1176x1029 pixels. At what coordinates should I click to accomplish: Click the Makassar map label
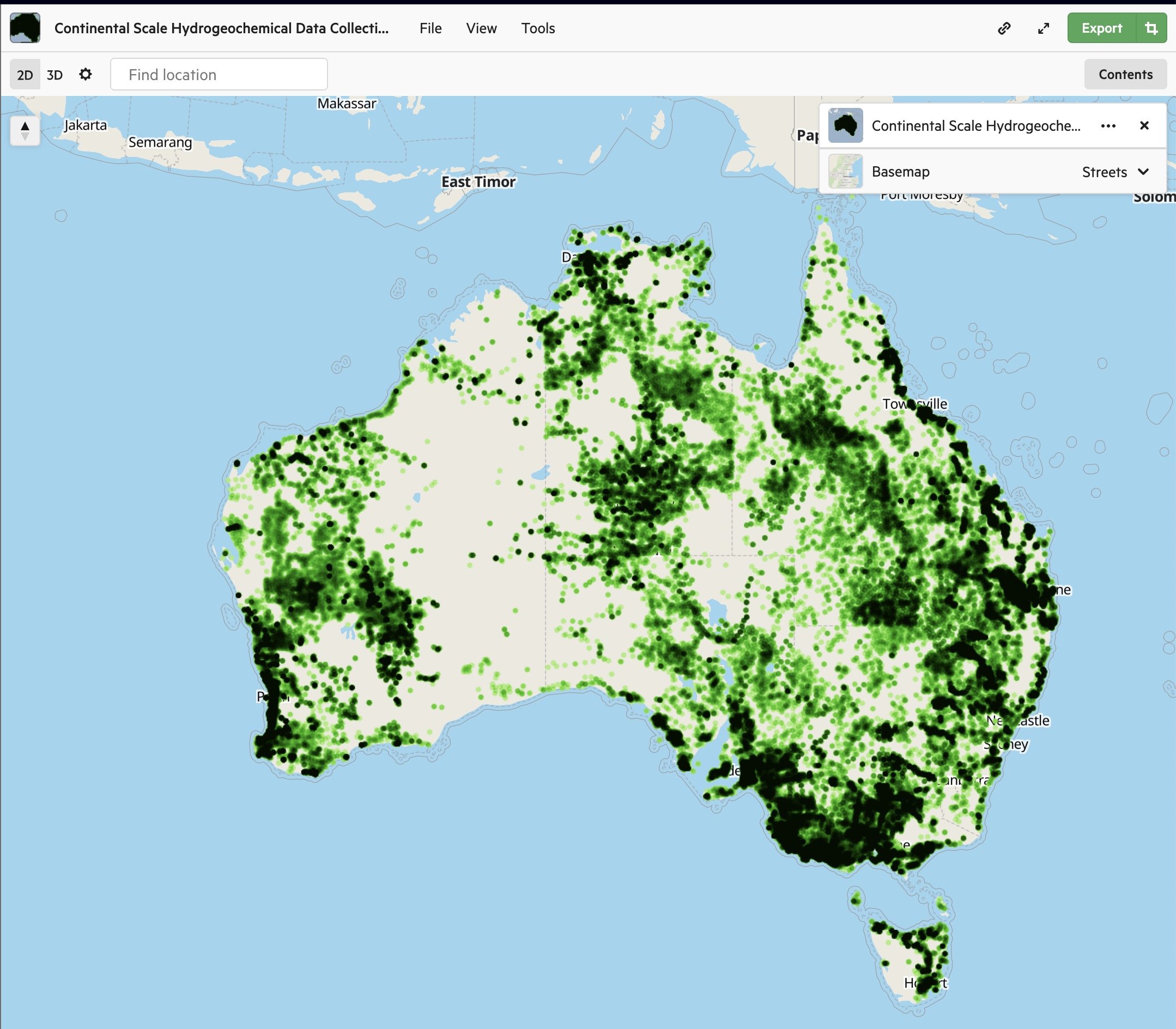point(347,104)
